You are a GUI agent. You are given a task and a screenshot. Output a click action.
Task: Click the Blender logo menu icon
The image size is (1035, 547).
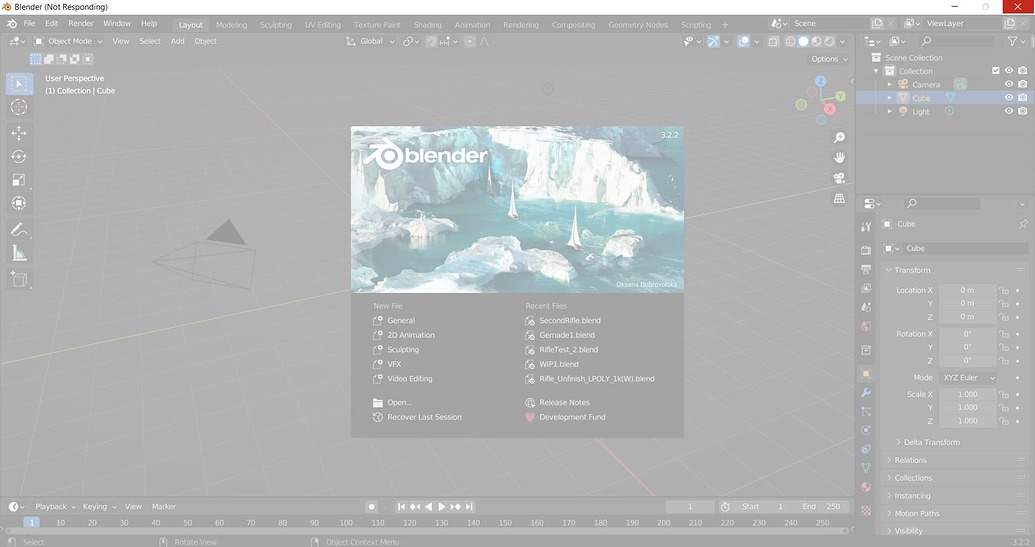point(12,23)
